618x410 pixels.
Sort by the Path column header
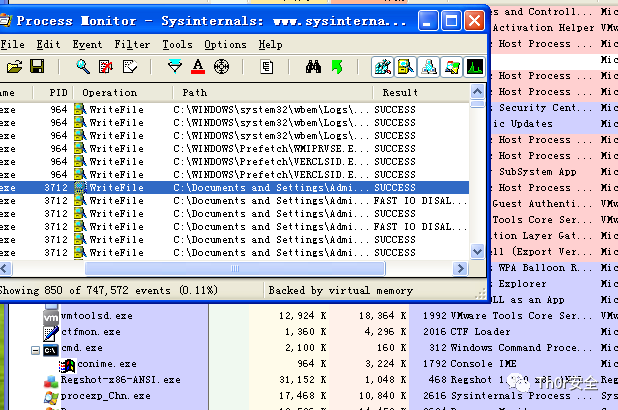coord(273,93)
